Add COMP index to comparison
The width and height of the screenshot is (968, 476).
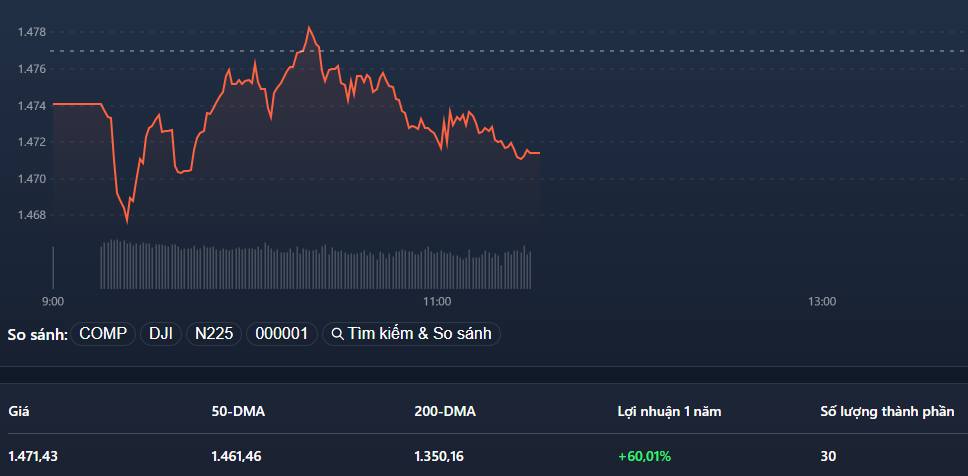point(103,334)
